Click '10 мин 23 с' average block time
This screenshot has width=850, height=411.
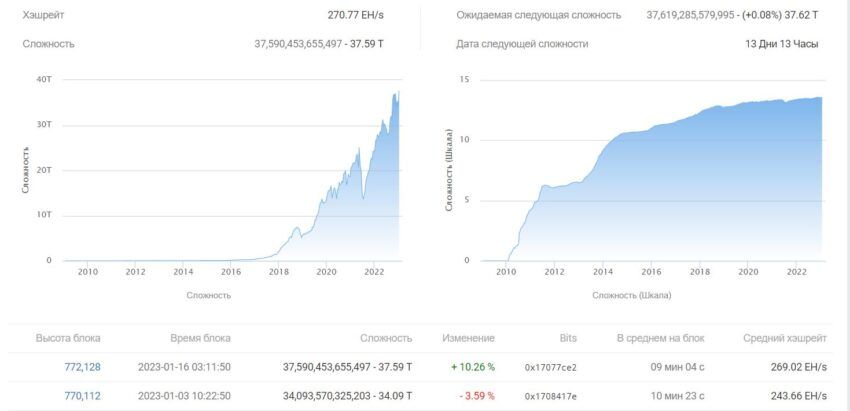pos(678,396)
